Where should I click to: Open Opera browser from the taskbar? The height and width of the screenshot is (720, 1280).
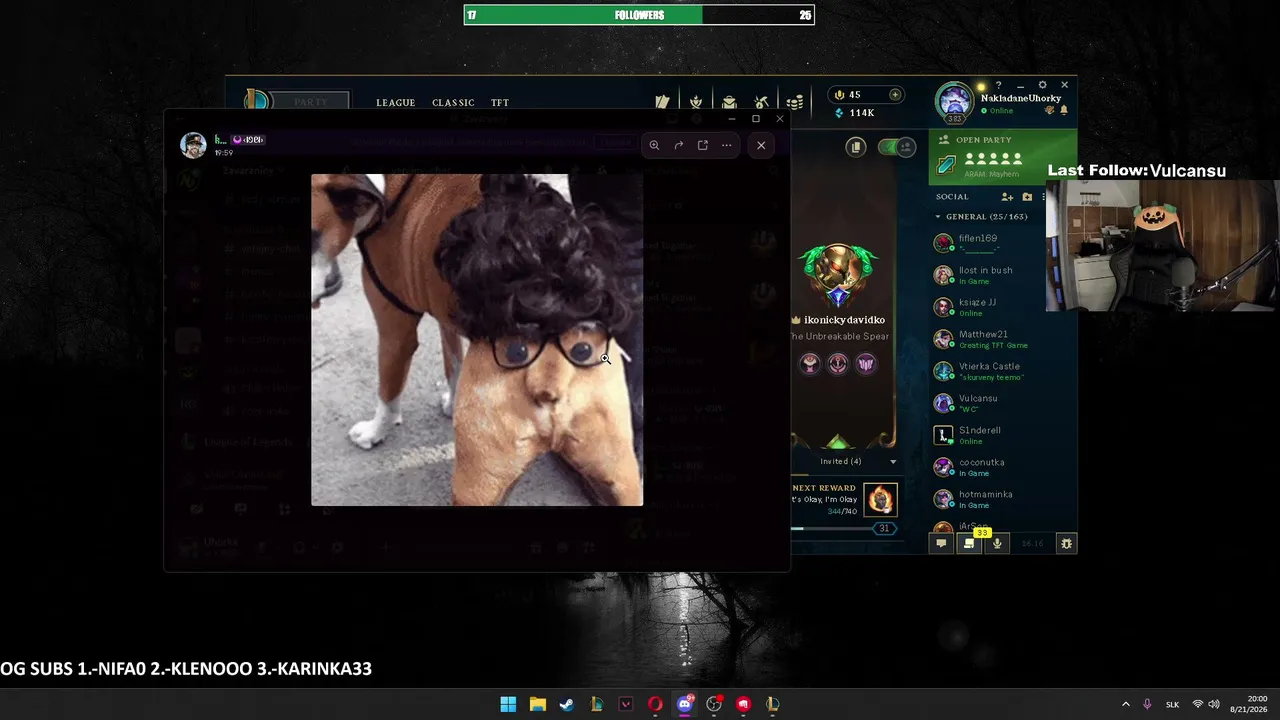coord(655,704)
